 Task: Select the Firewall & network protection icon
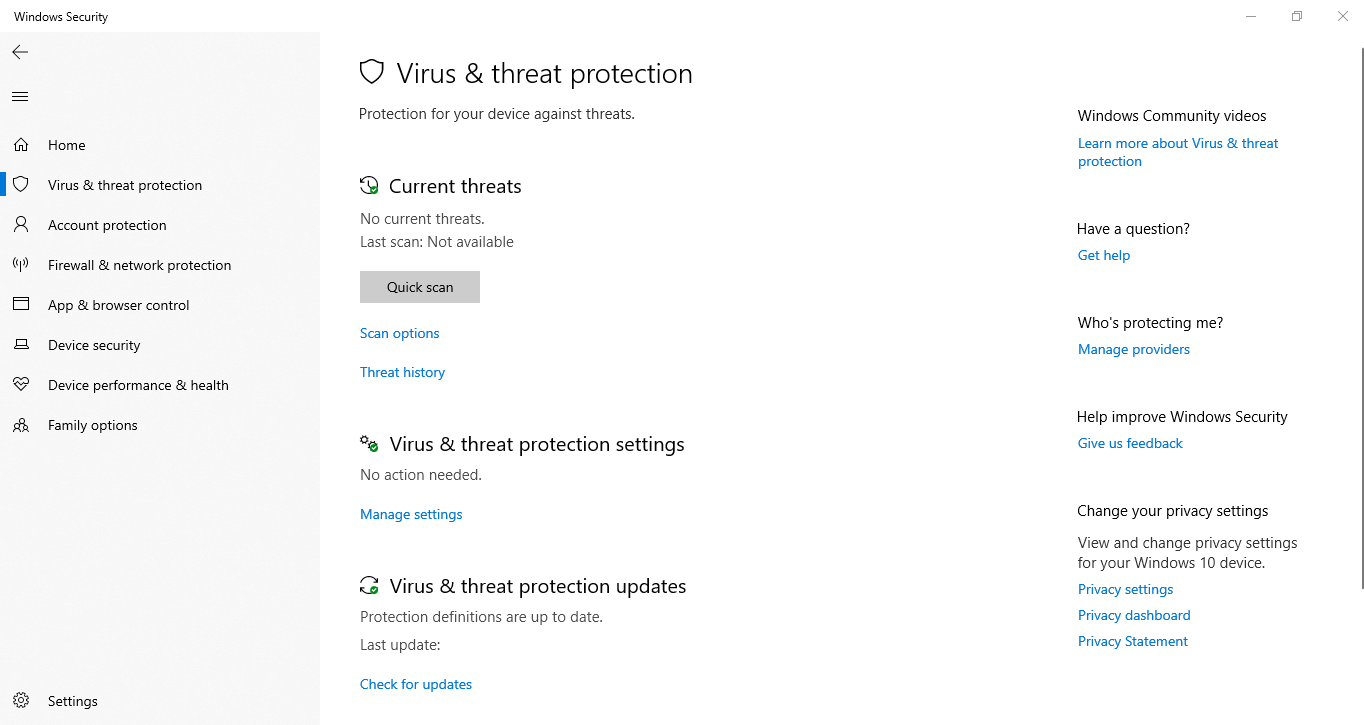21,264
